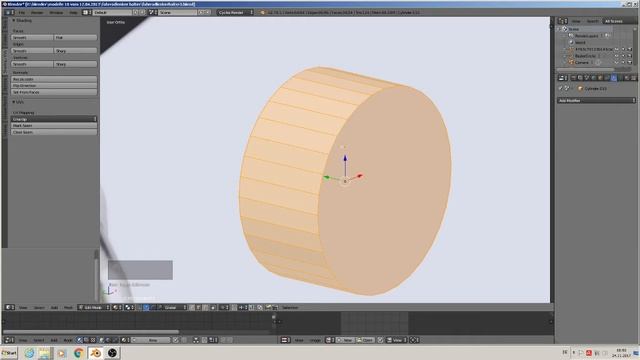Click Clear Seam button
The width and height of the screenshot is (640, 360).
54,132
